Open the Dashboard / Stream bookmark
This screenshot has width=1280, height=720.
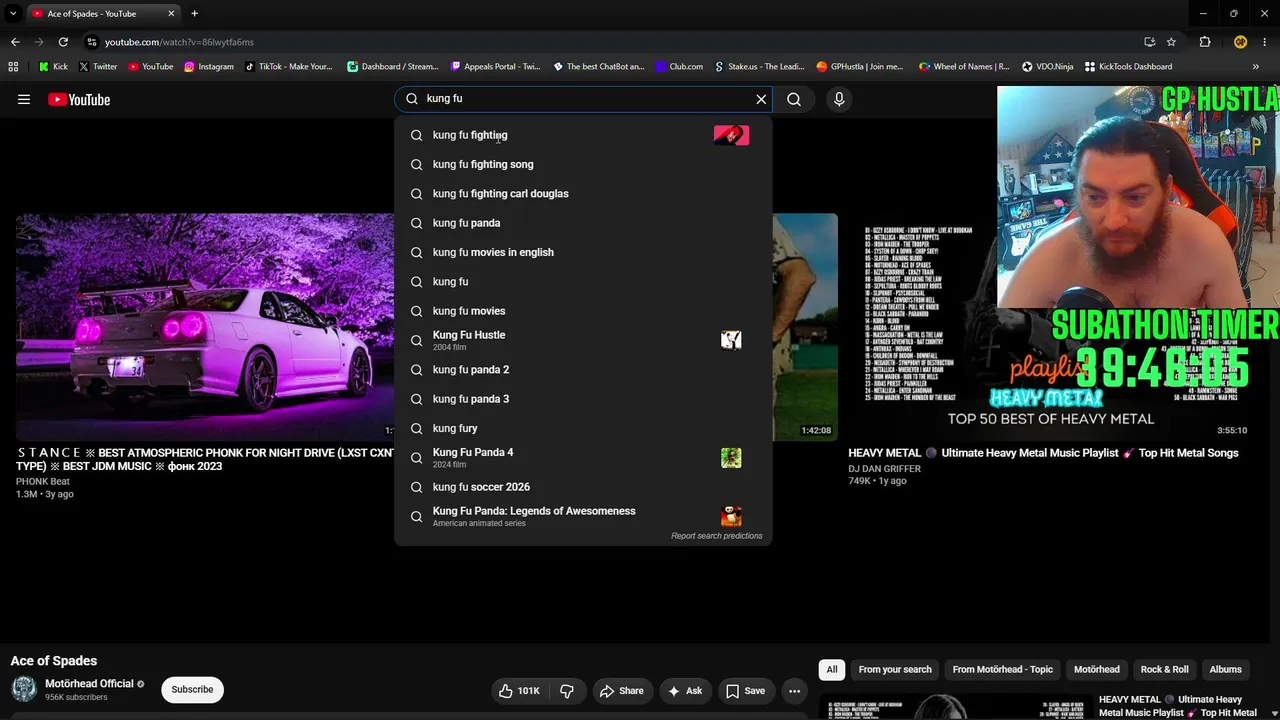tap(393, 67)
